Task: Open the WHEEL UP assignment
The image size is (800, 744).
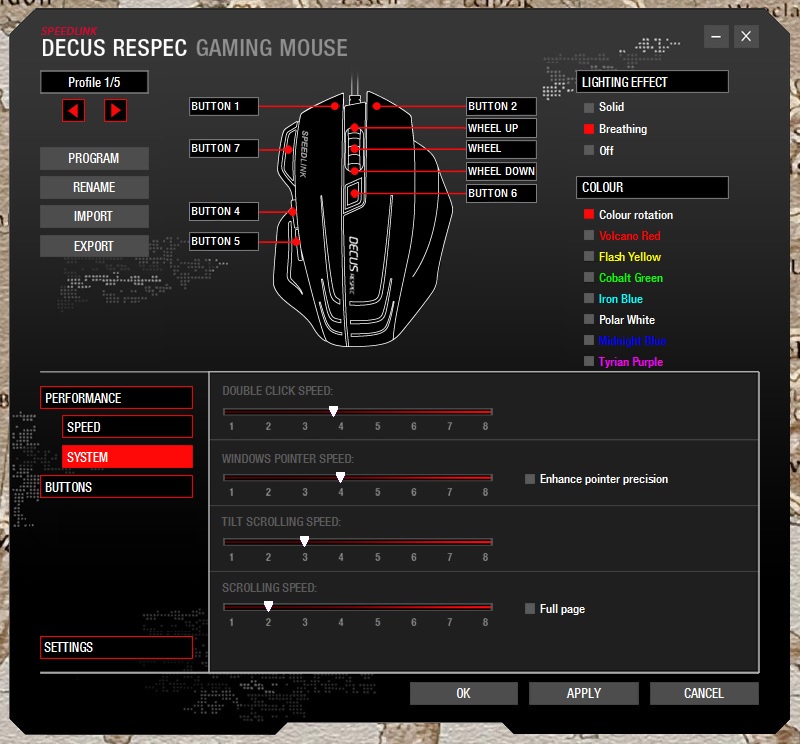Action: tap(501, 128)
